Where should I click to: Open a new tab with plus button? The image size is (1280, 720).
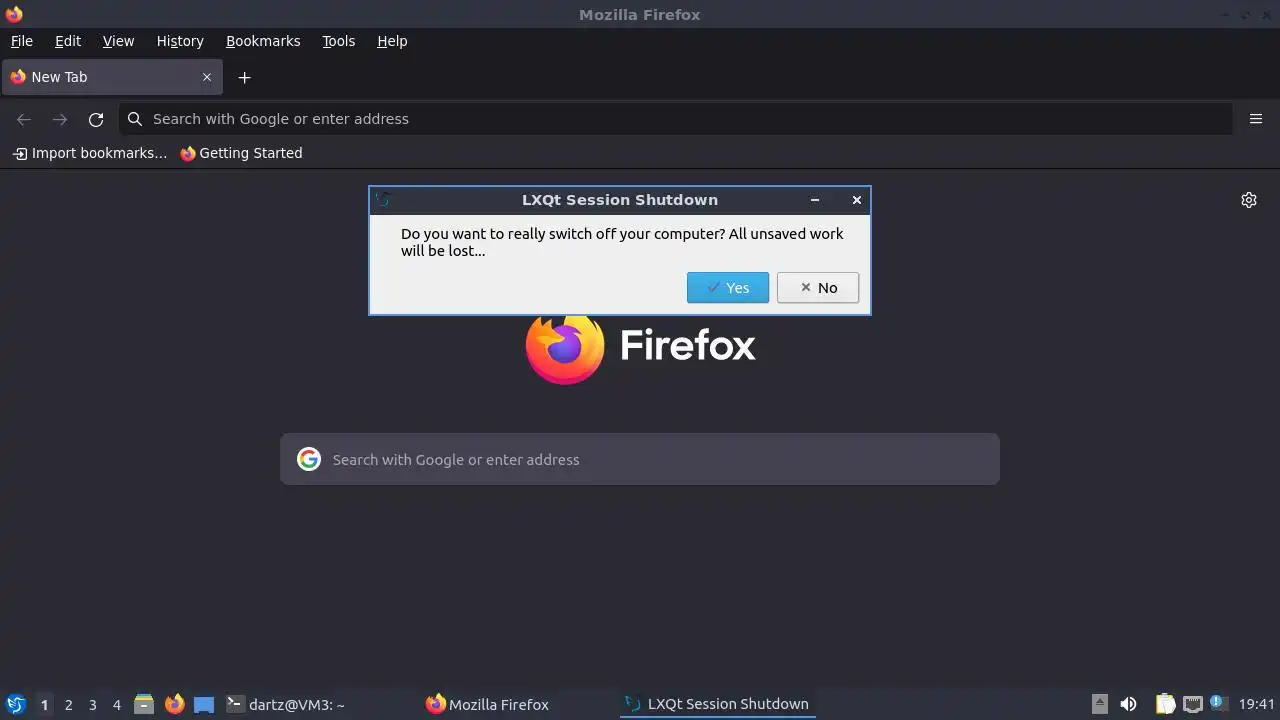[x=244, y=77]
